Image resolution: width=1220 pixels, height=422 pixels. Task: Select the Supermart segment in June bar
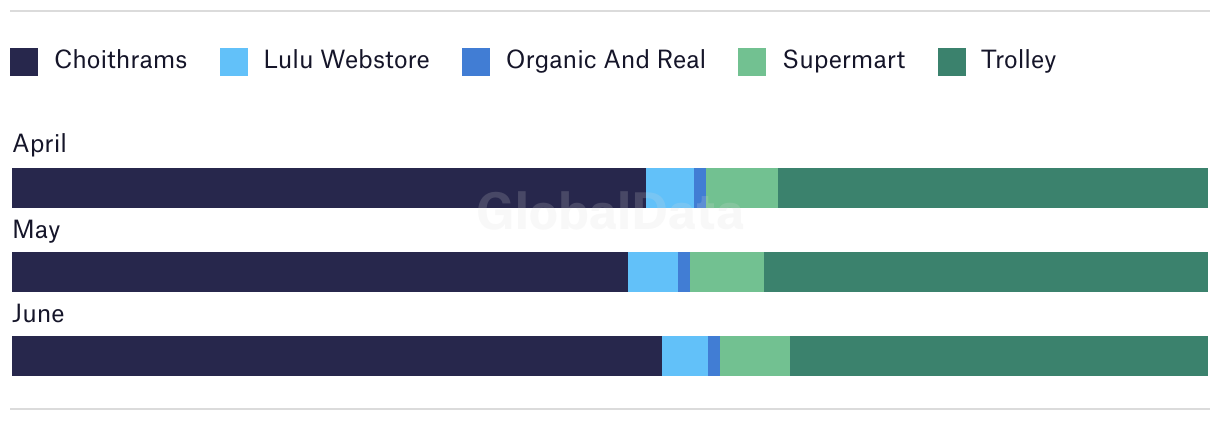click(755, 356)
